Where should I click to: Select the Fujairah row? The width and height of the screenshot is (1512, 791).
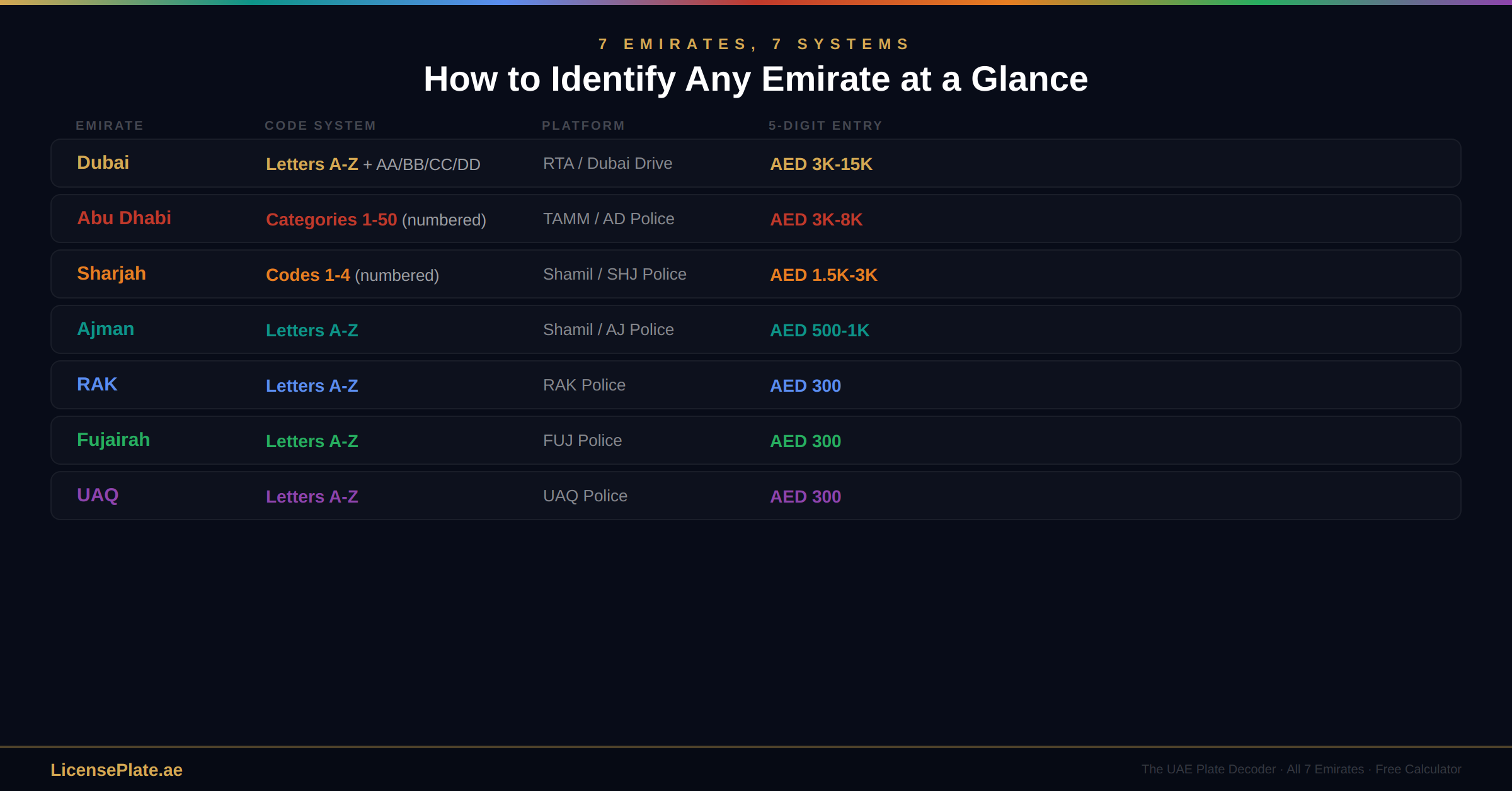756,440
